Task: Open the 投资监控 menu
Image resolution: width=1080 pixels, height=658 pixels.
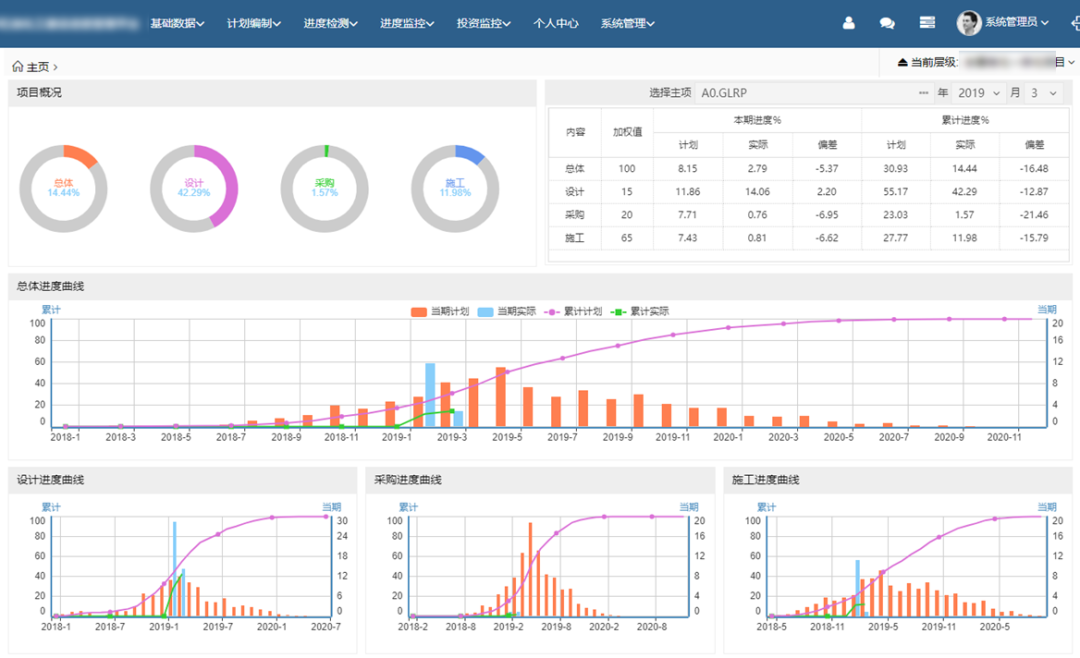Action: [x=484, y=23]
